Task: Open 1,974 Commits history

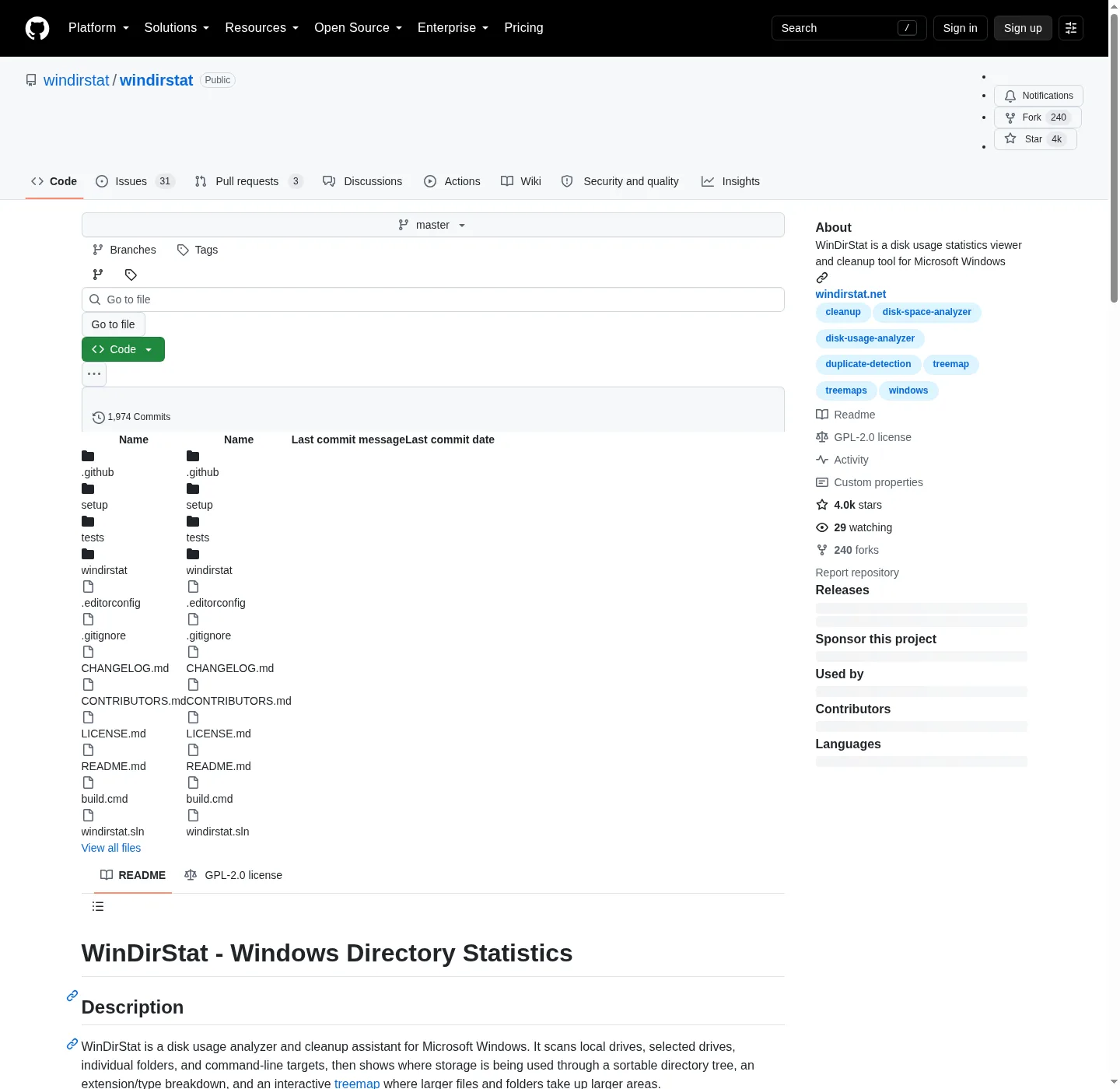Action: click(131, 417)
